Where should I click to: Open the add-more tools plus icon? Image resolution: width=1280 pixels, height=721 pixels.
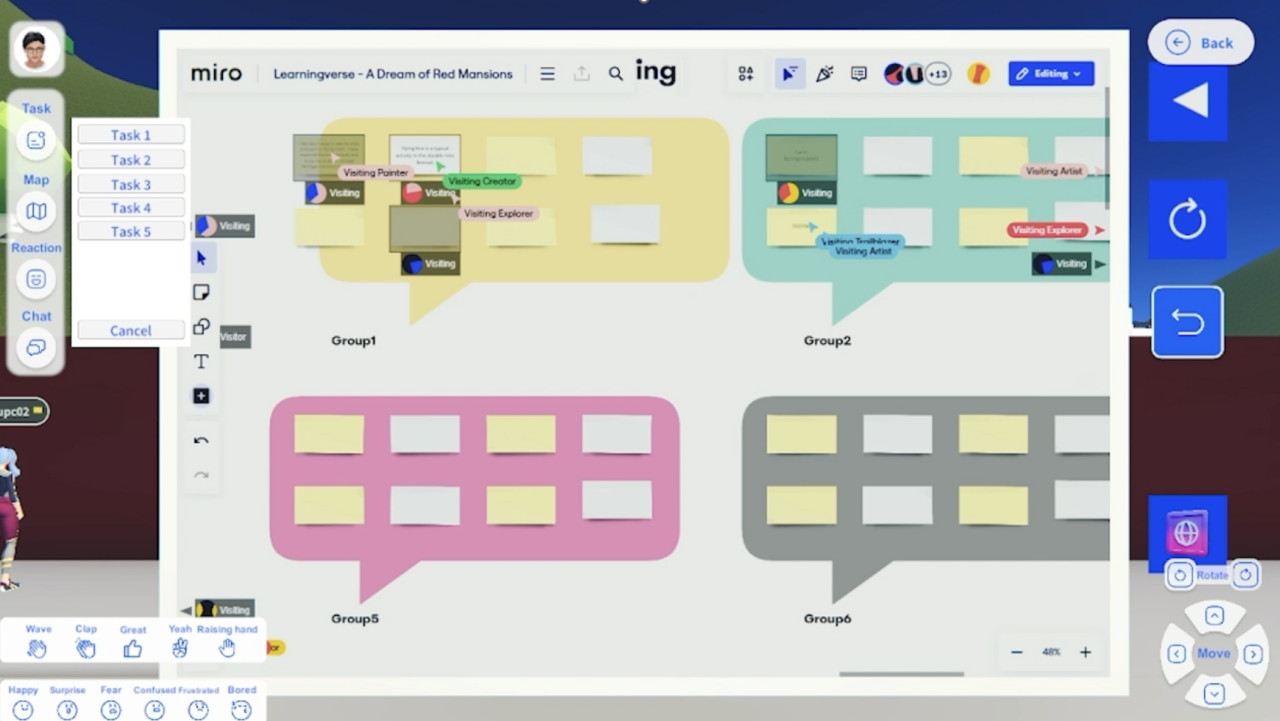click(x=200, y=396)
